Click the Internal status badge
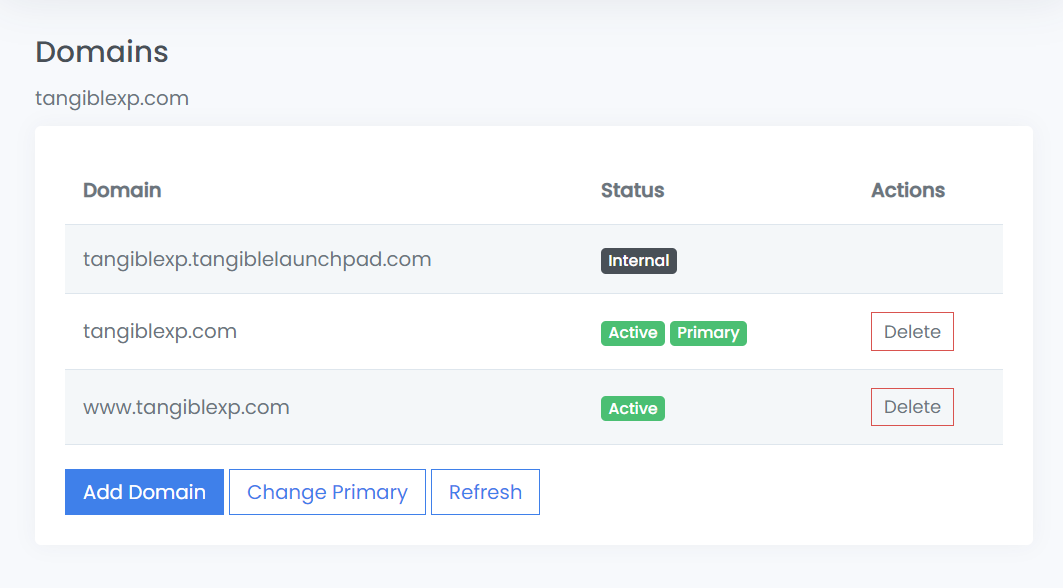The width and height of the screenshot is (1063, 588). 639,261
